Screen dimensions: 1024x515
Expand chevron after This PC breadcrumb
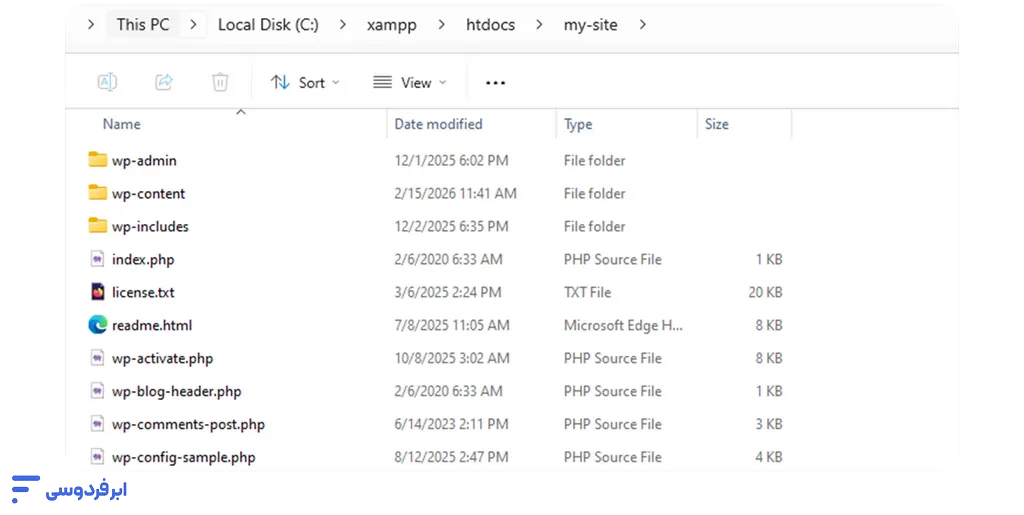click(193, 25)
